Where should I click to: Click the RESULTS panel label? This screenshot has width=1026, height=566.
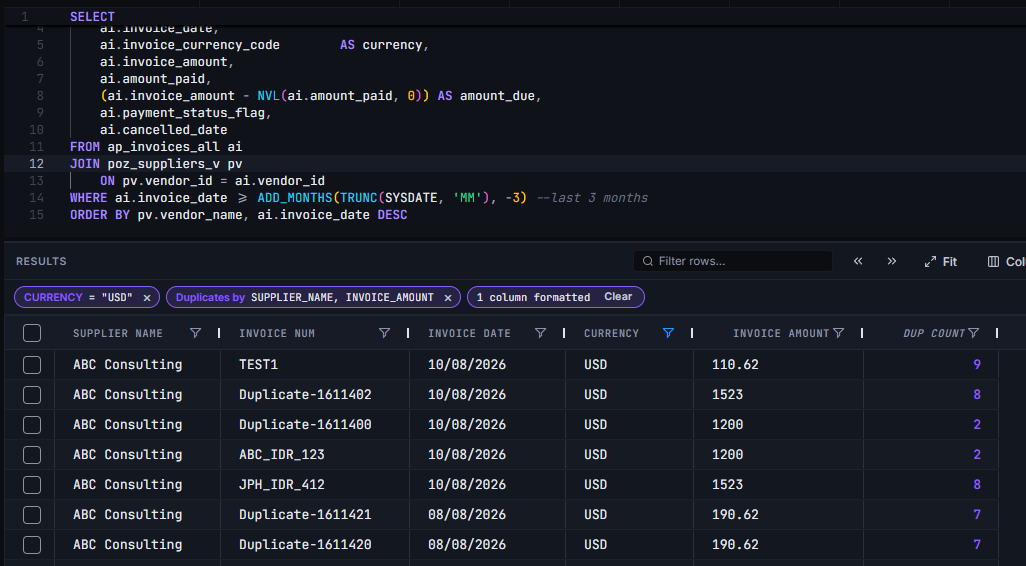[41, 261]
